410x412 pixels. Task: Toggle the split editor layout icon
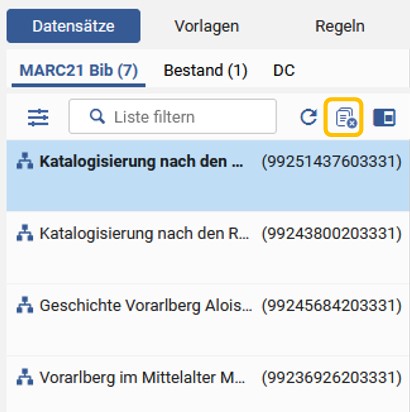[384, 117]
